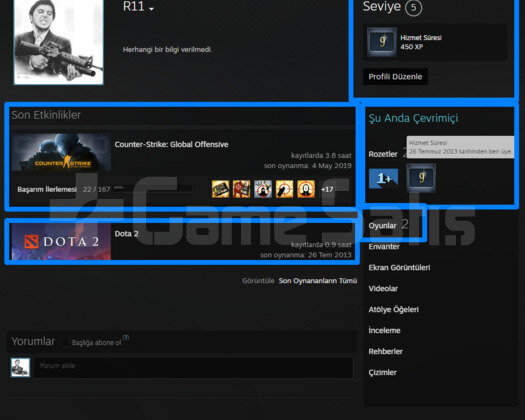Screen dimensions: 525x420
Task: Click 'kayıtlarda 0.9 saat' Dota 2 playtime
Action: point(321,245)
